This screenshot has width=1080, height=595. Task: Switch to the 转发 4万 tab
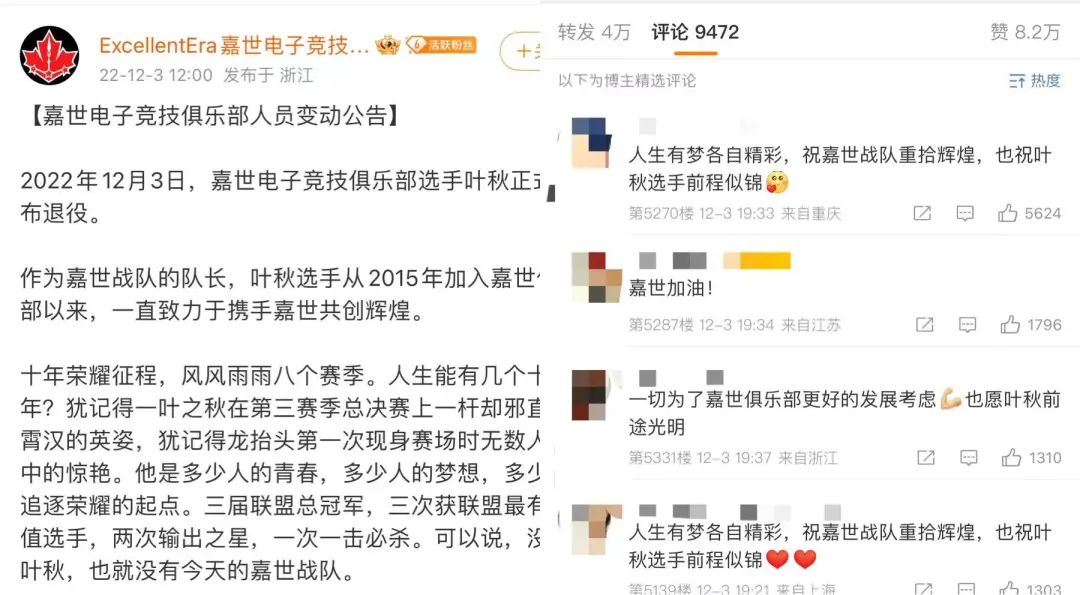pos(594,32)
